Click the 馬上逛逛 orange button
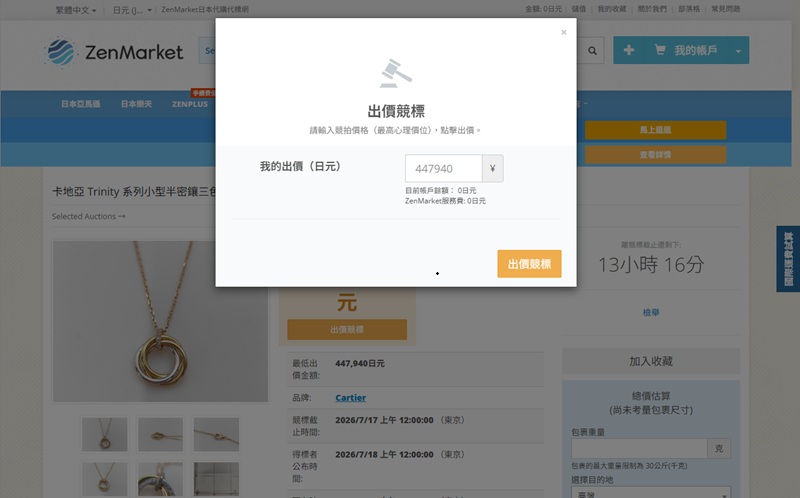The width and height of the screenshot is (800, 498). coord(655,130)
